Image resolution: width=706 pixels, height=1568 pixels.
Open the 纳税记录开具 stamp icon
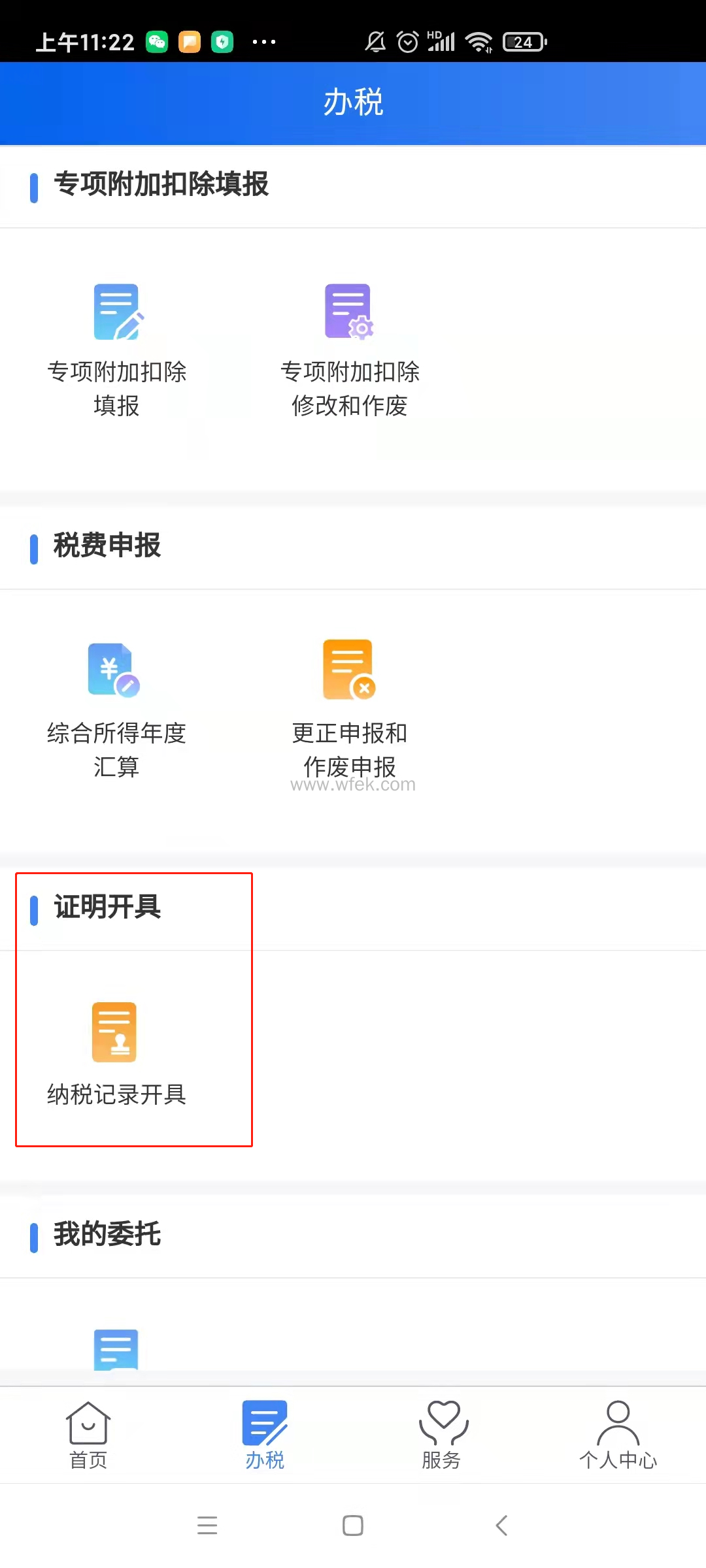114,1032
